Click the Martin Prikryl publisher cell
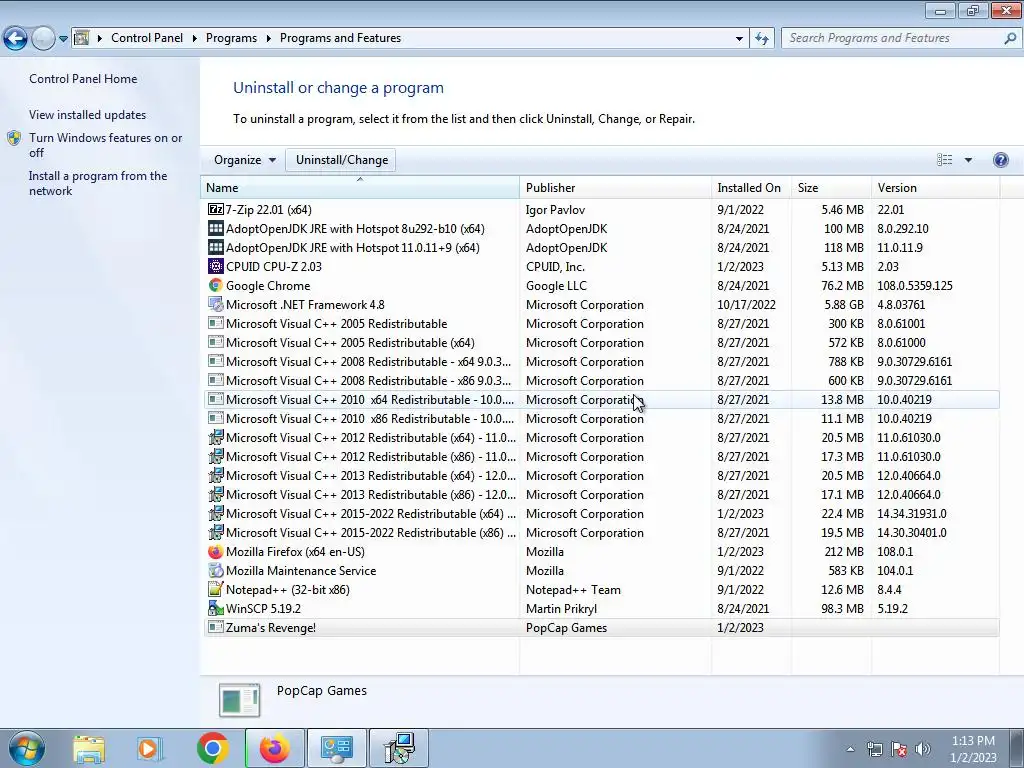 (561, 609)
